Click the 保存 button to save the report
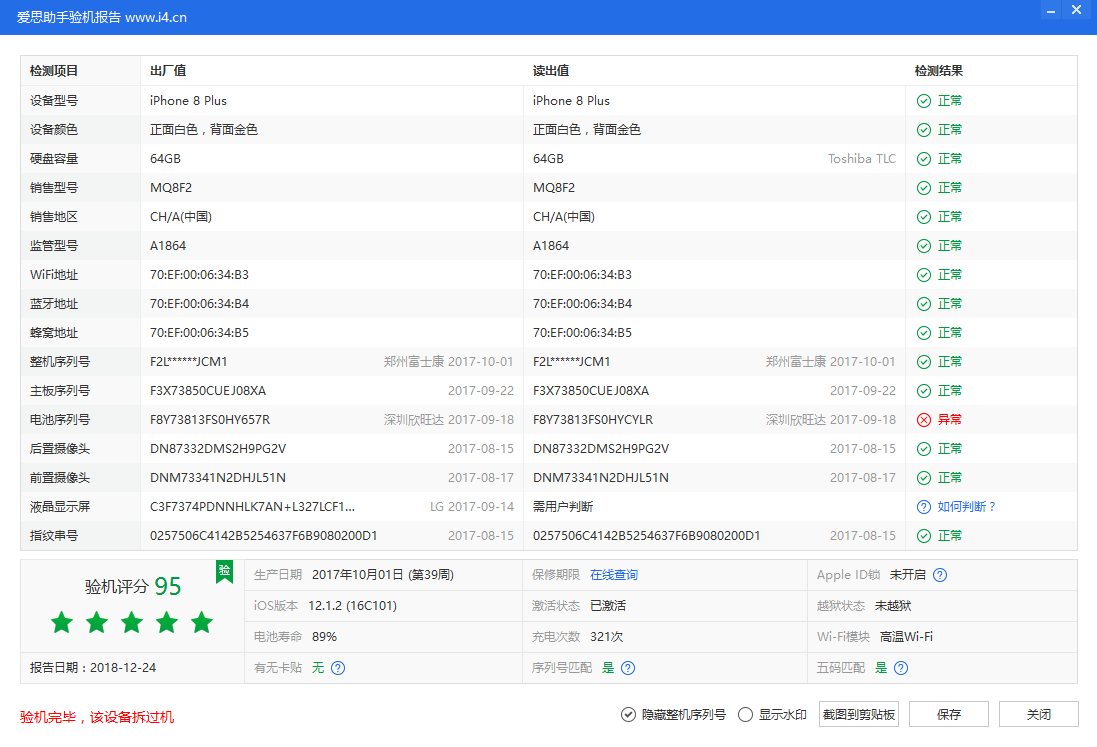Image resolution: width=1097 pixels, height=747 pixels. click(948, 714)
